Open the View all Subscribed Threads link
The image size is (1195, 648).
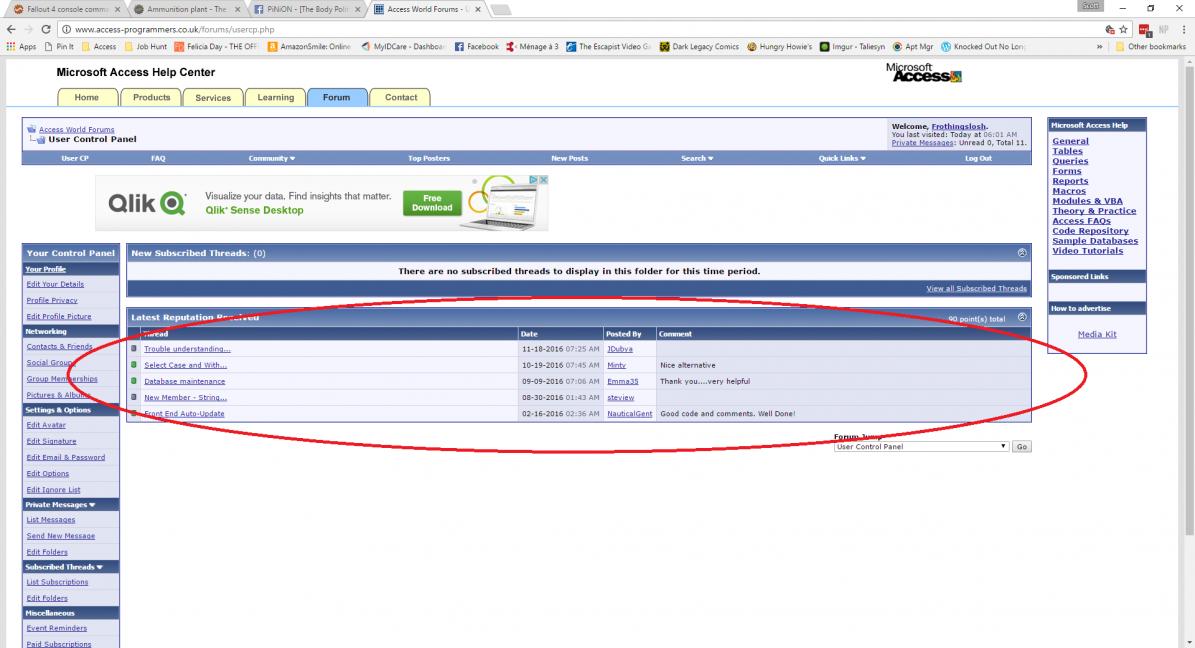[976, 289]
